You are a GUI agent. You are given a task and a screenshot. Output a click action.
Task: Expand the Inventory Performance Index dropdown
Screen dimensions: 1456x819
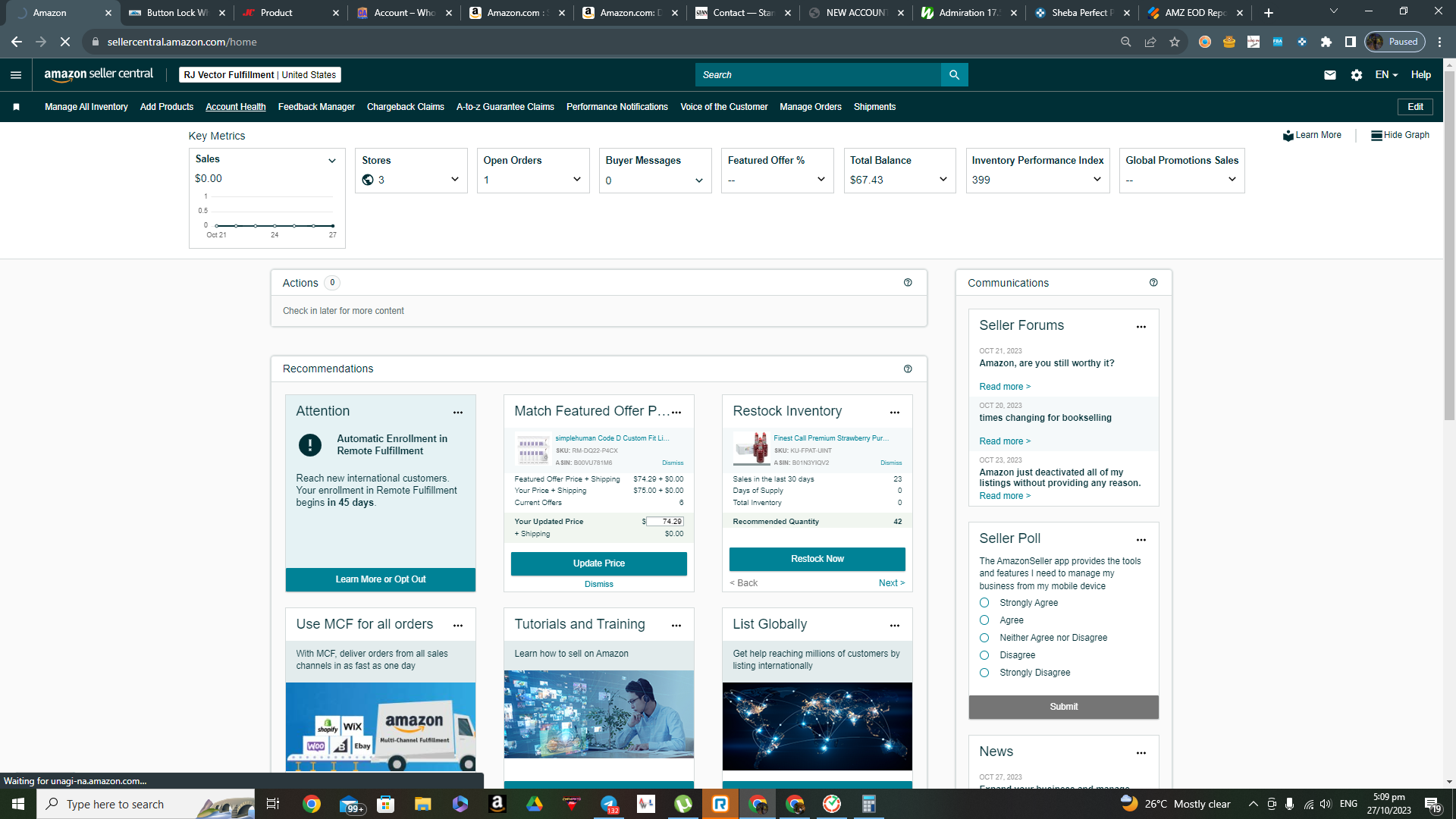[x=1097, y=180]
